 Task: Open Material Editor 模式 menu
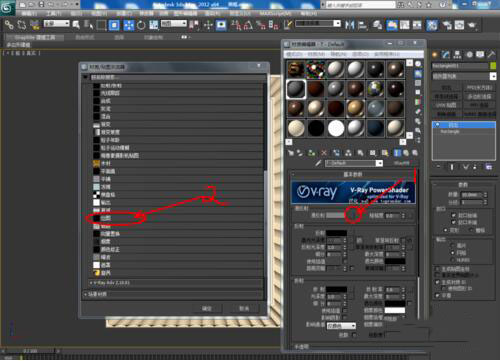click(x=294, y=54)
